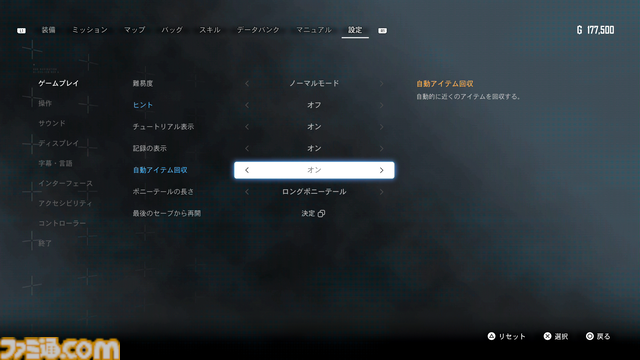Click the window icon beside 決定

(x=322, y=213)
